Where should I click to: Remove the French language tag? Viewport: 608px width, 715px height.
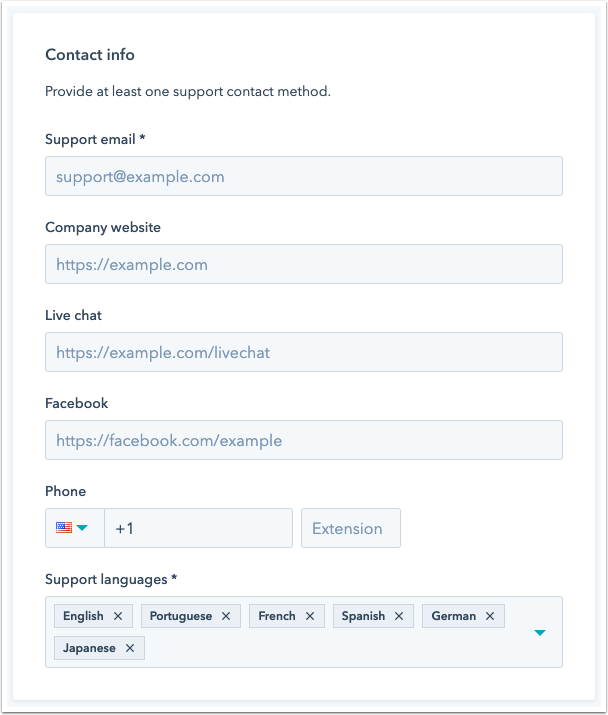click(310, 616)
